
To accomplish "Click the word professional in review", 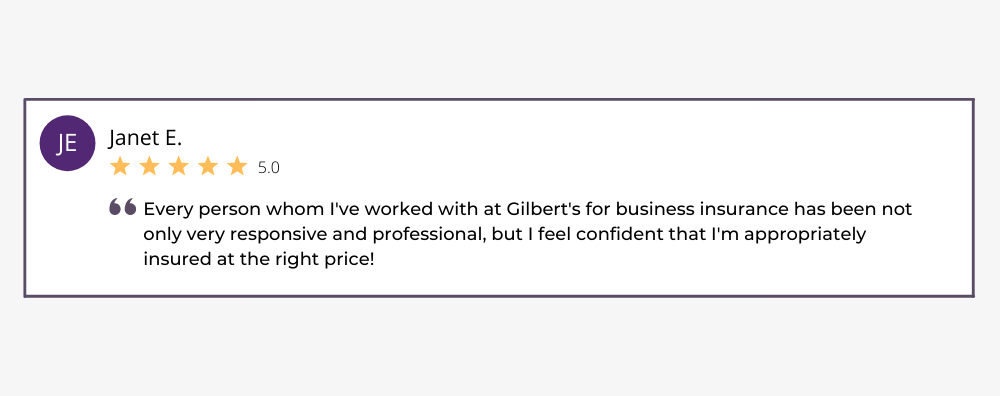I will 430,235.
